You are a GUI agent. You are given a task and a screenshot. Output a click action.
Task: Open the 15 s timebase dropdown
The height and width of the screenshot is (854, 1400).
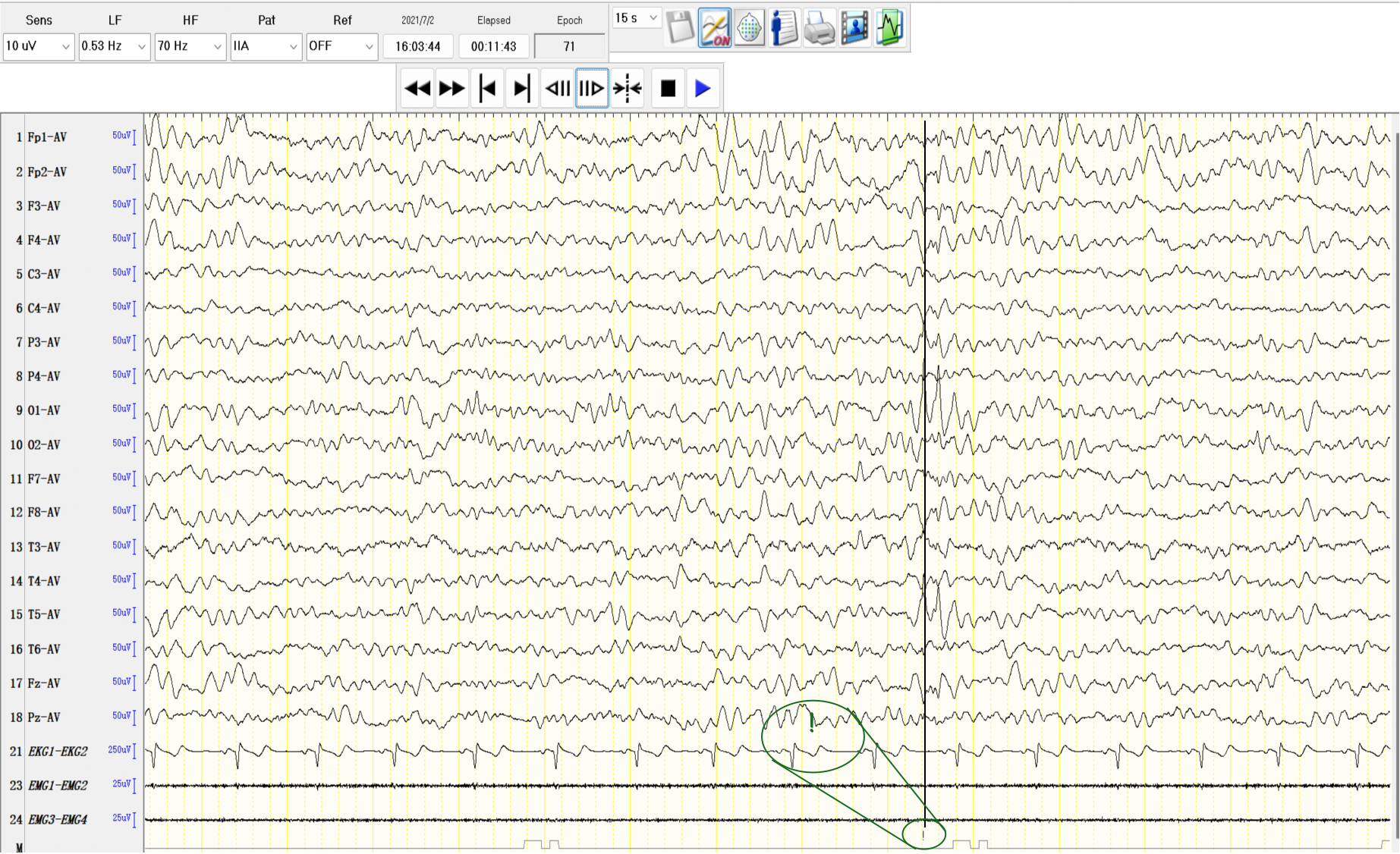pyautogui.click(x=636, y=17)
